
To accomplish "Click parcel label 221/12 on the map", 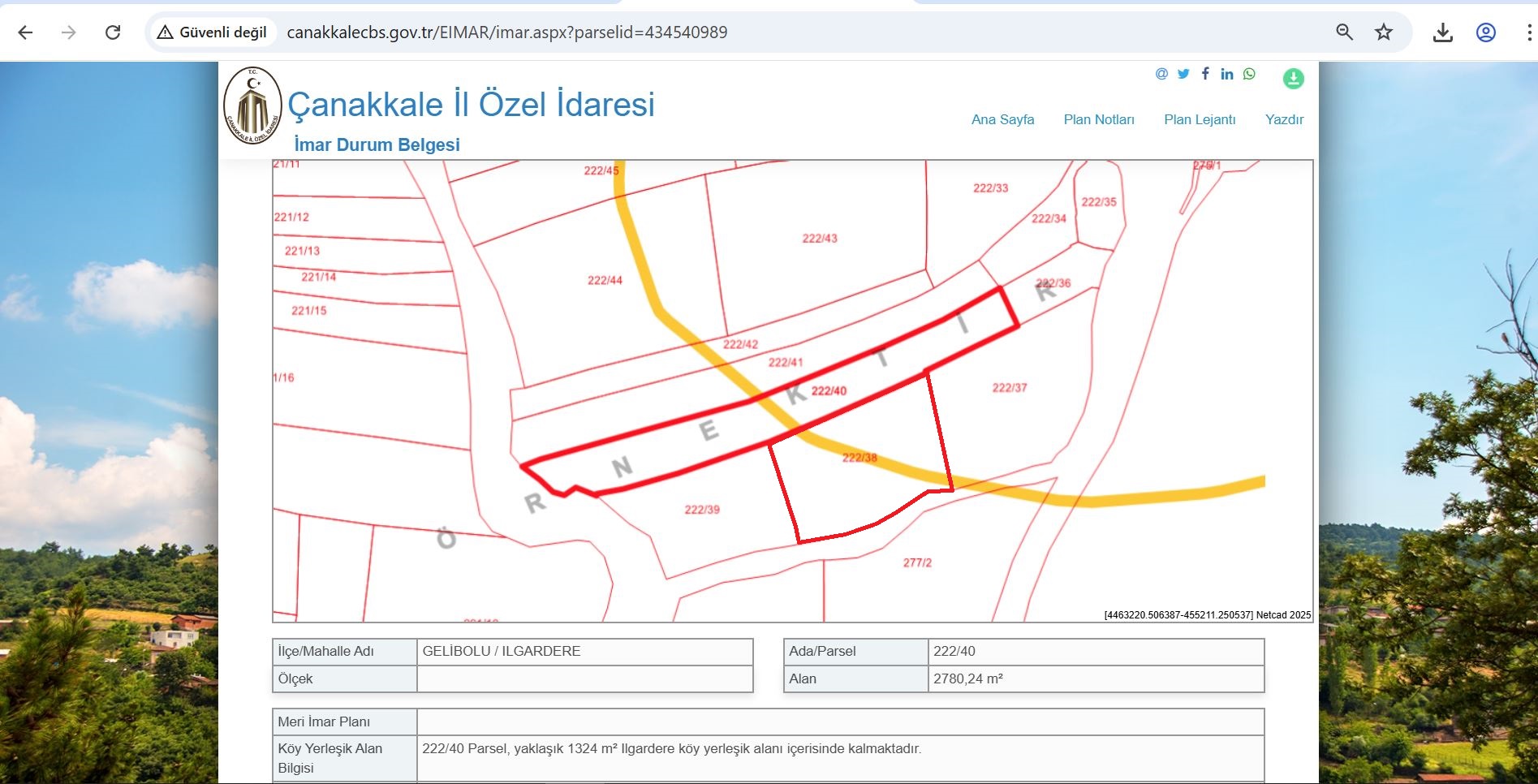I will pos(291,218).
